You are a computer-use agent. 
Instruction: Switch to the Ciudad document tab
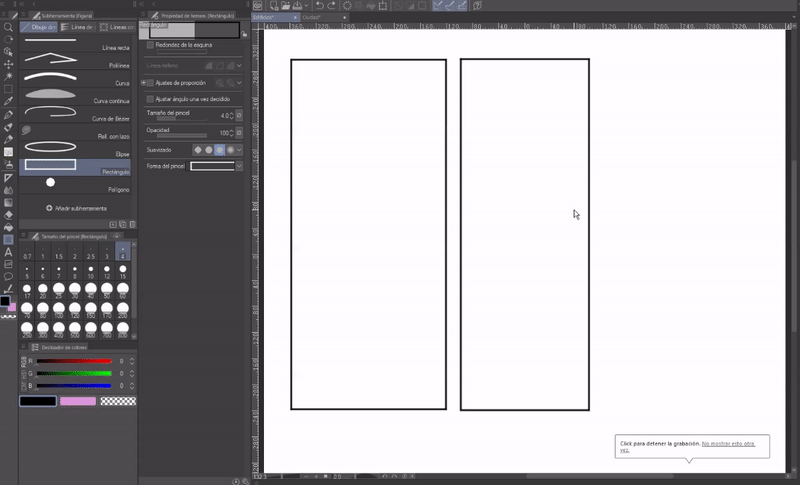tap(311, 18)
